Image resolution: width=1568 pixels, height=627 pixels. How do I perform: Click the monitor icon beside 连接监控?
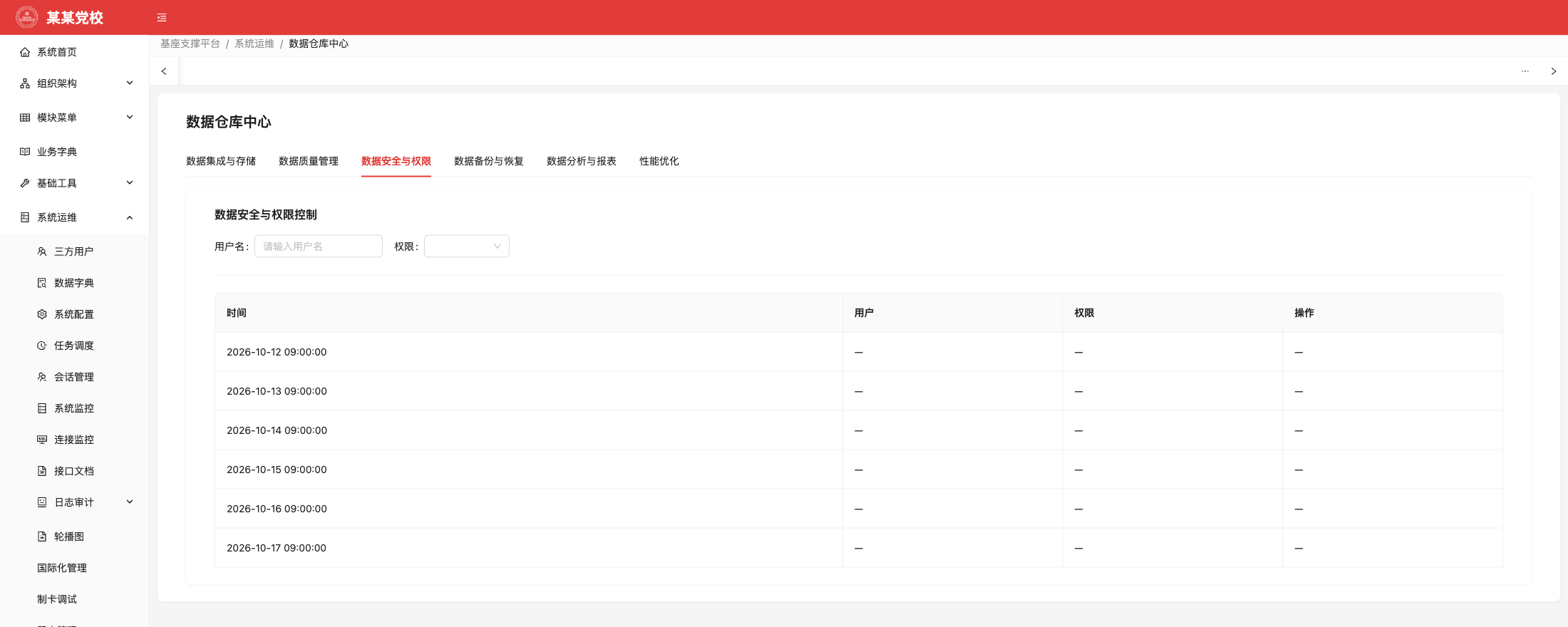click(x=42, y=440)
